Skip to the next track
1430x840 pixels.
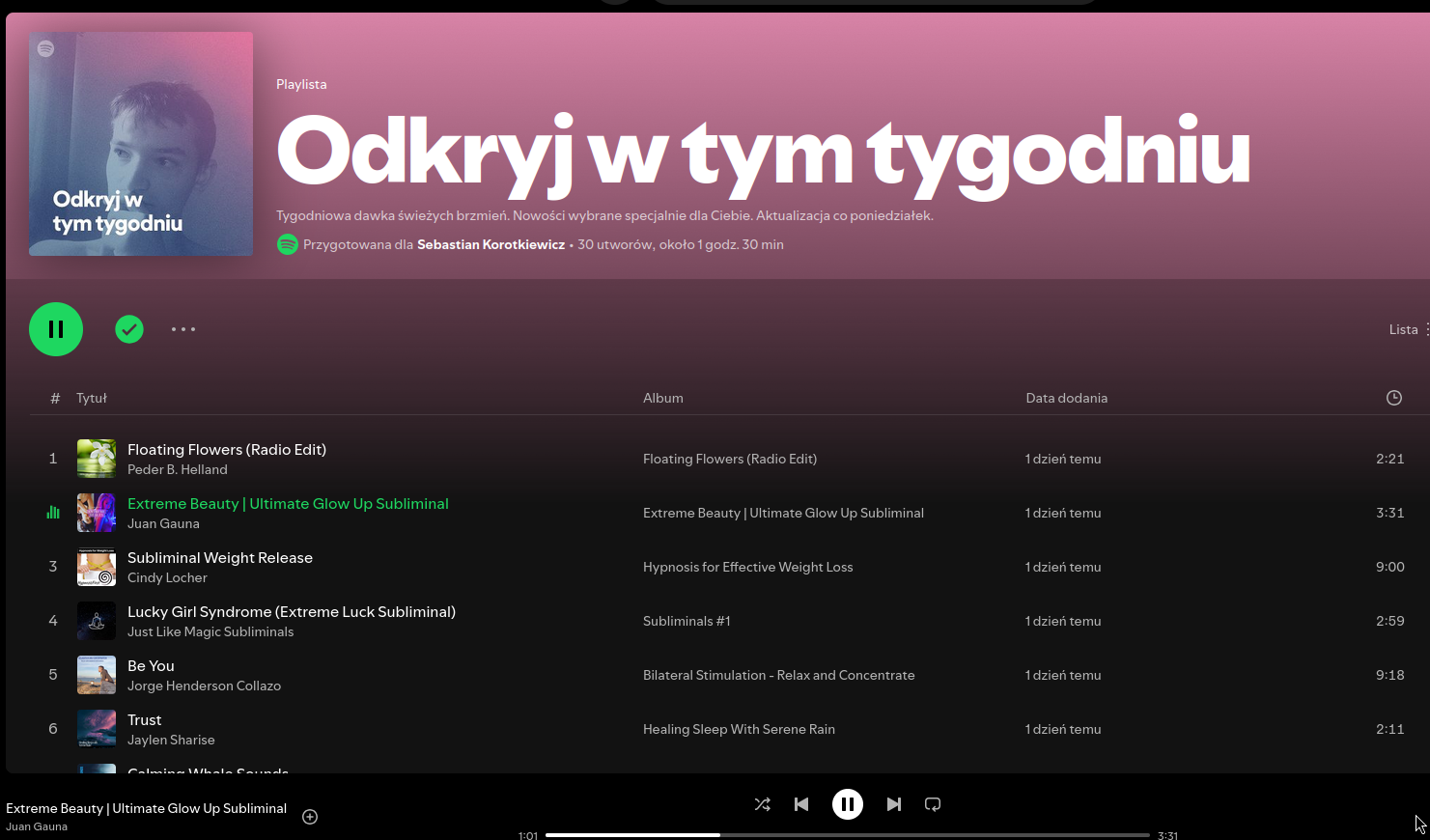tap(894, 804)
